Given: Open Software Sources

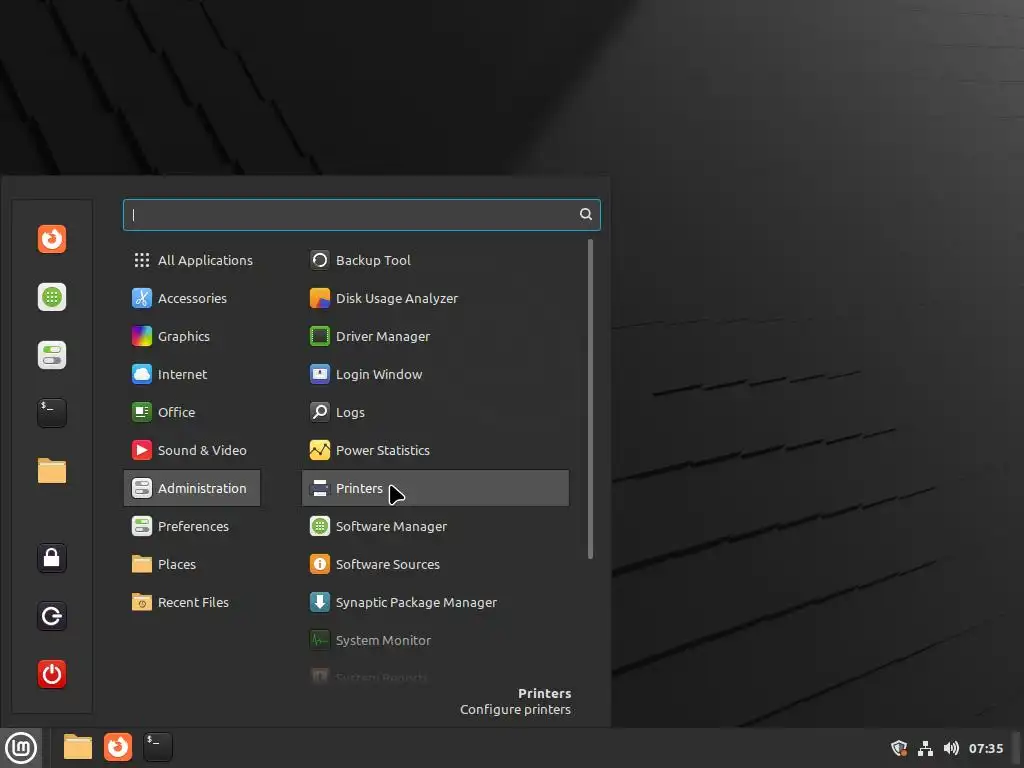Looking at the screenshot, I should click(436, 564).
